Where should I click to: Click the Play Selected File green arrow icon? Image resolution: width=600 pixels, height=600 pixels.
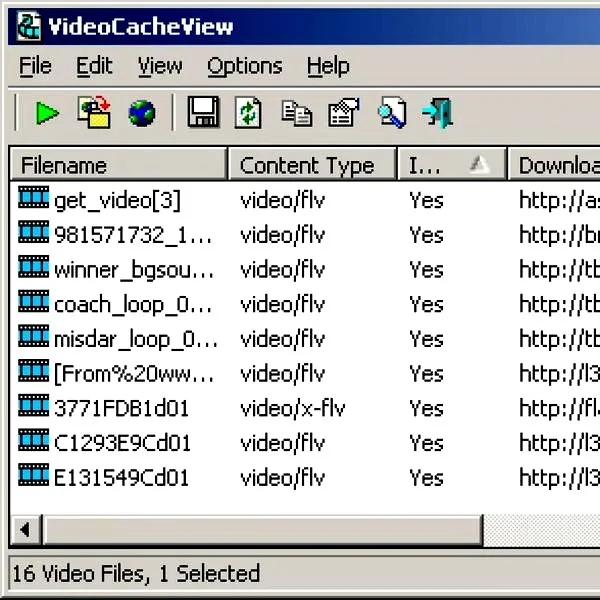pyautogui.click(x=47, y=113)
